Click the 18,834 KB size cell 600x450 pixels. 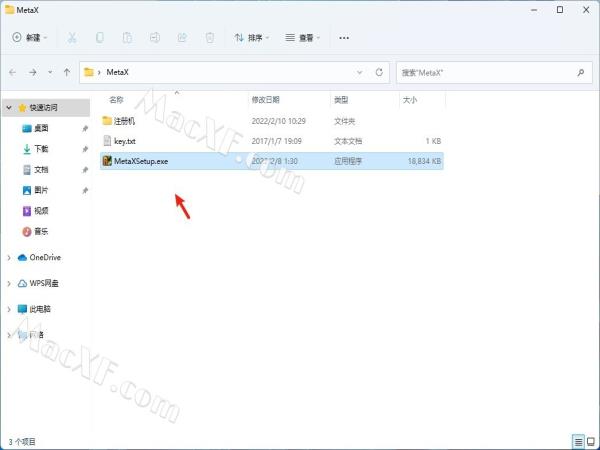coord(424,161)
